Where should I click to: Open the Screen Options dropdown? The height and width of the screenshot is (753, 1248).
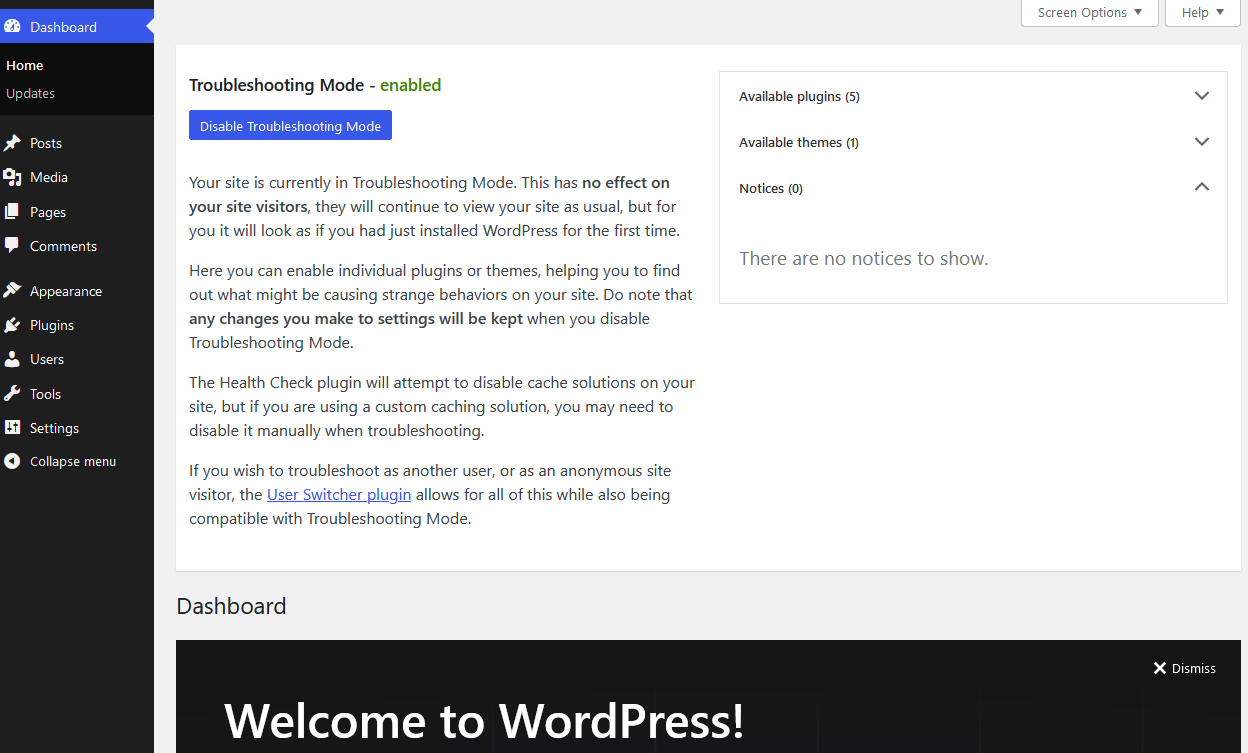(x=1089, y=13)
